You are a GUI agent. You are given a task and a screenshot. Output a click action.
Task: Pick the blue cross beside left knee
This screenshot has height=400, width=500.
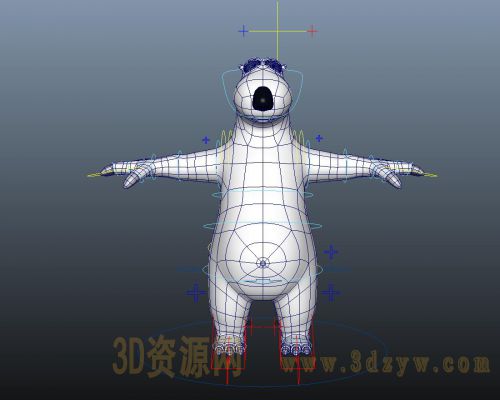[196, 293]
